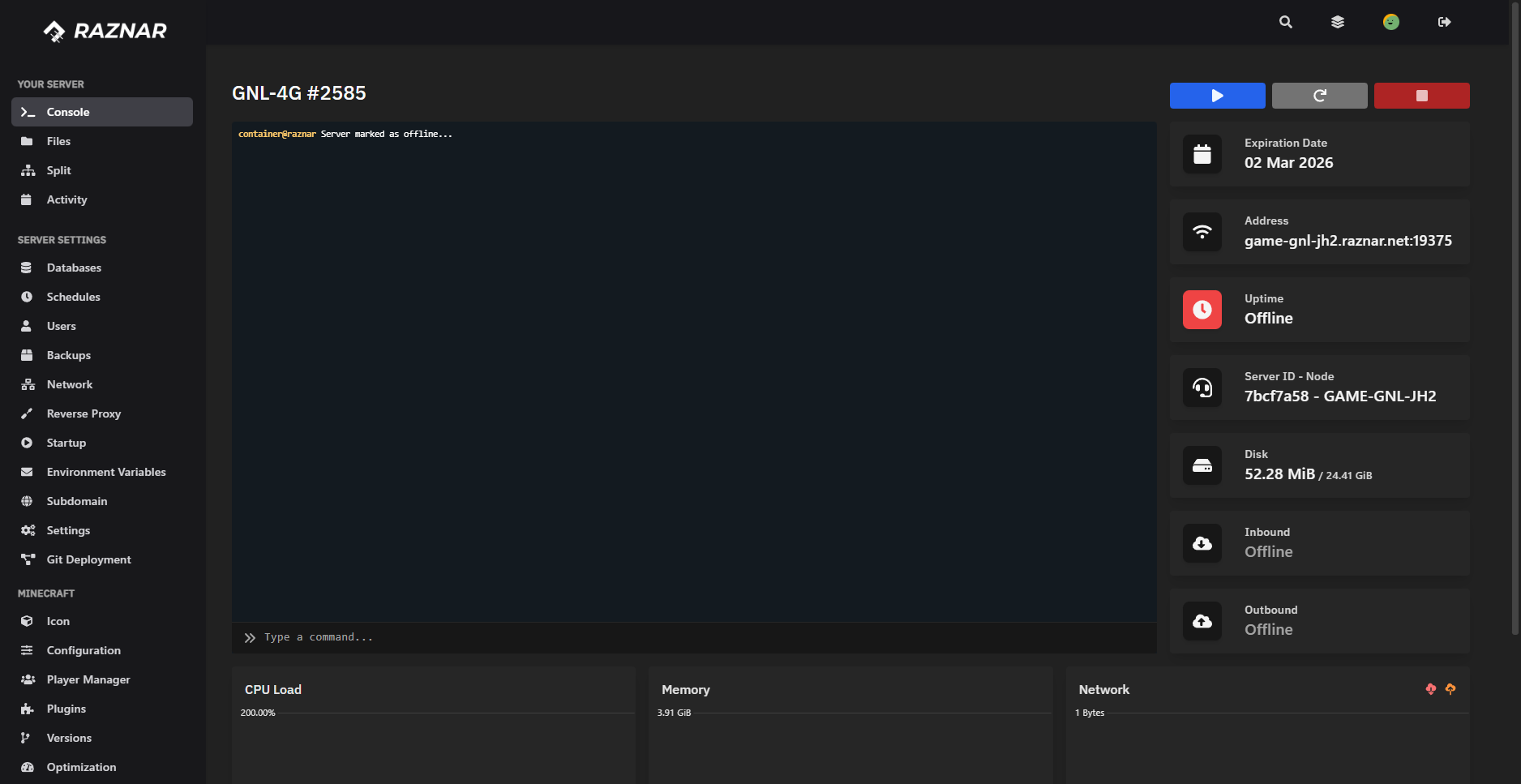Open the layers stack icon in header
The width and height of the screenshot is (1521, 784).
pos(1338,22)
